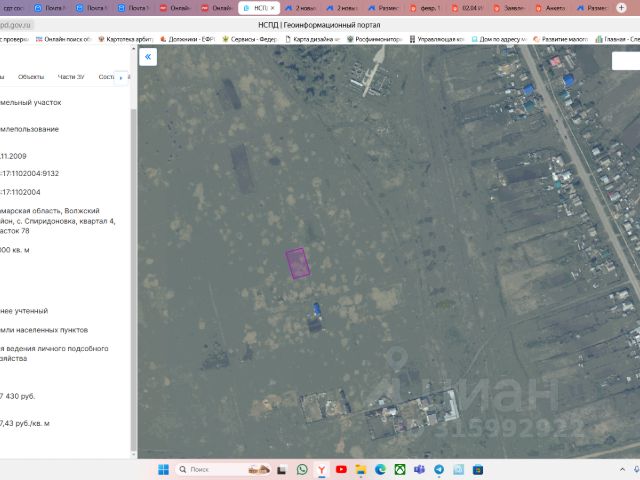Open Task View from the taskbar
The height and width of the screenshot is (480, 640).
(281, 470)
